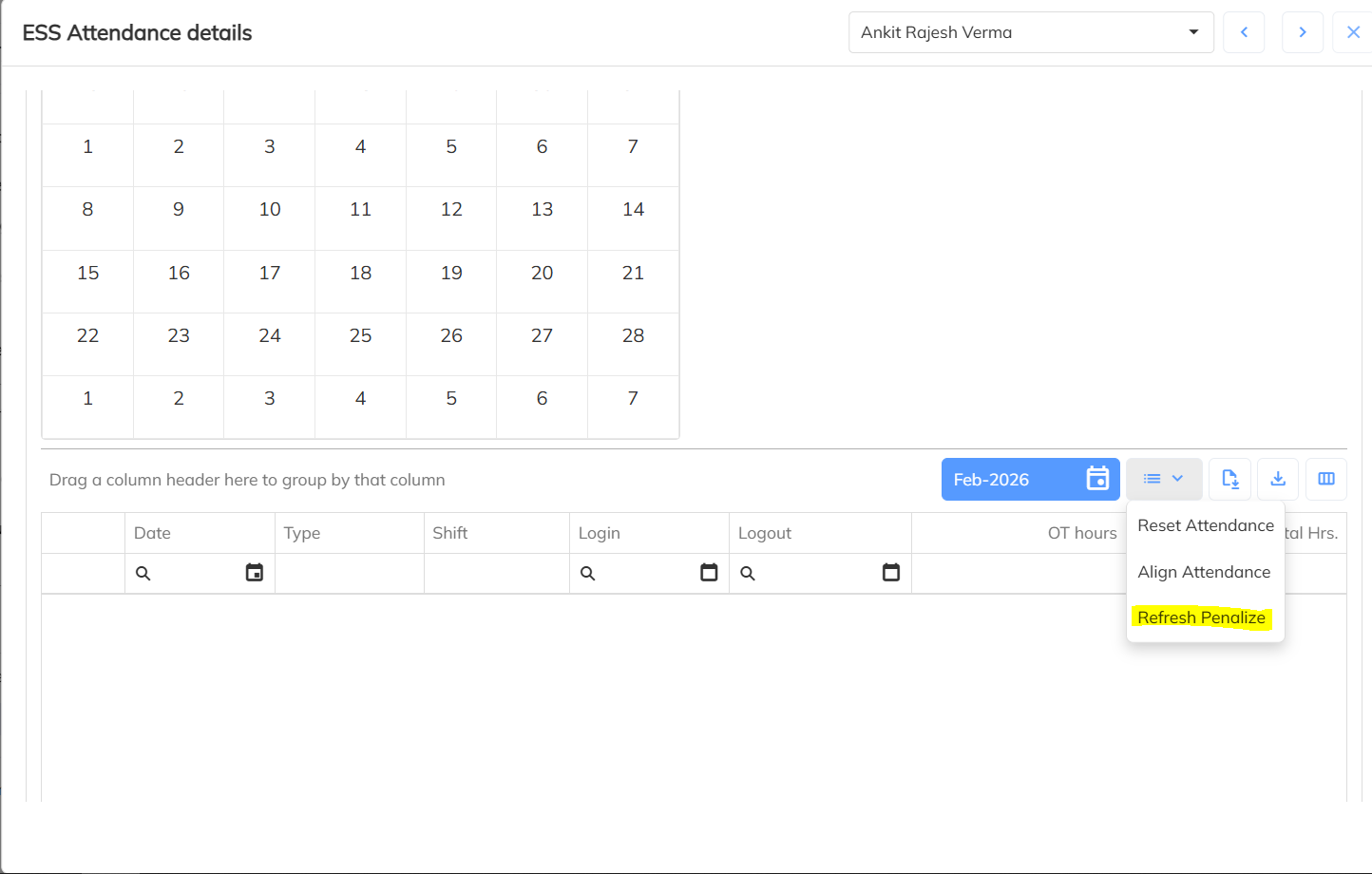
Task: Click the download icon in grid toolbar
Action: click(x=1278, y=479)
